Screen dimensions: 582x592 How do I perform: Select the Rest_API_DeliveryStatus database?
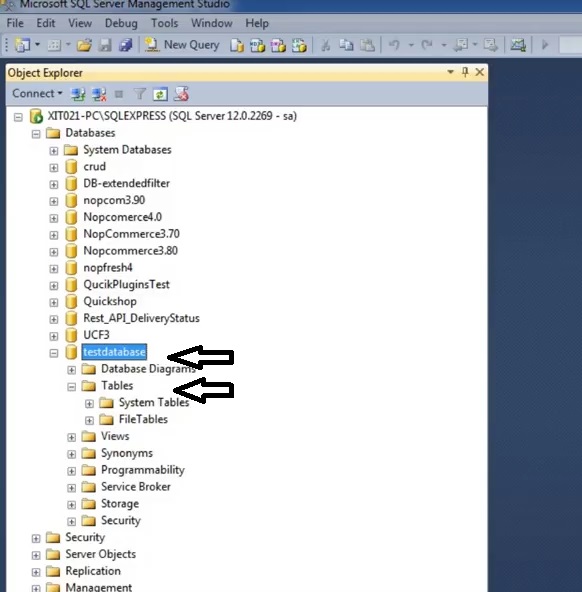point(141,318)
